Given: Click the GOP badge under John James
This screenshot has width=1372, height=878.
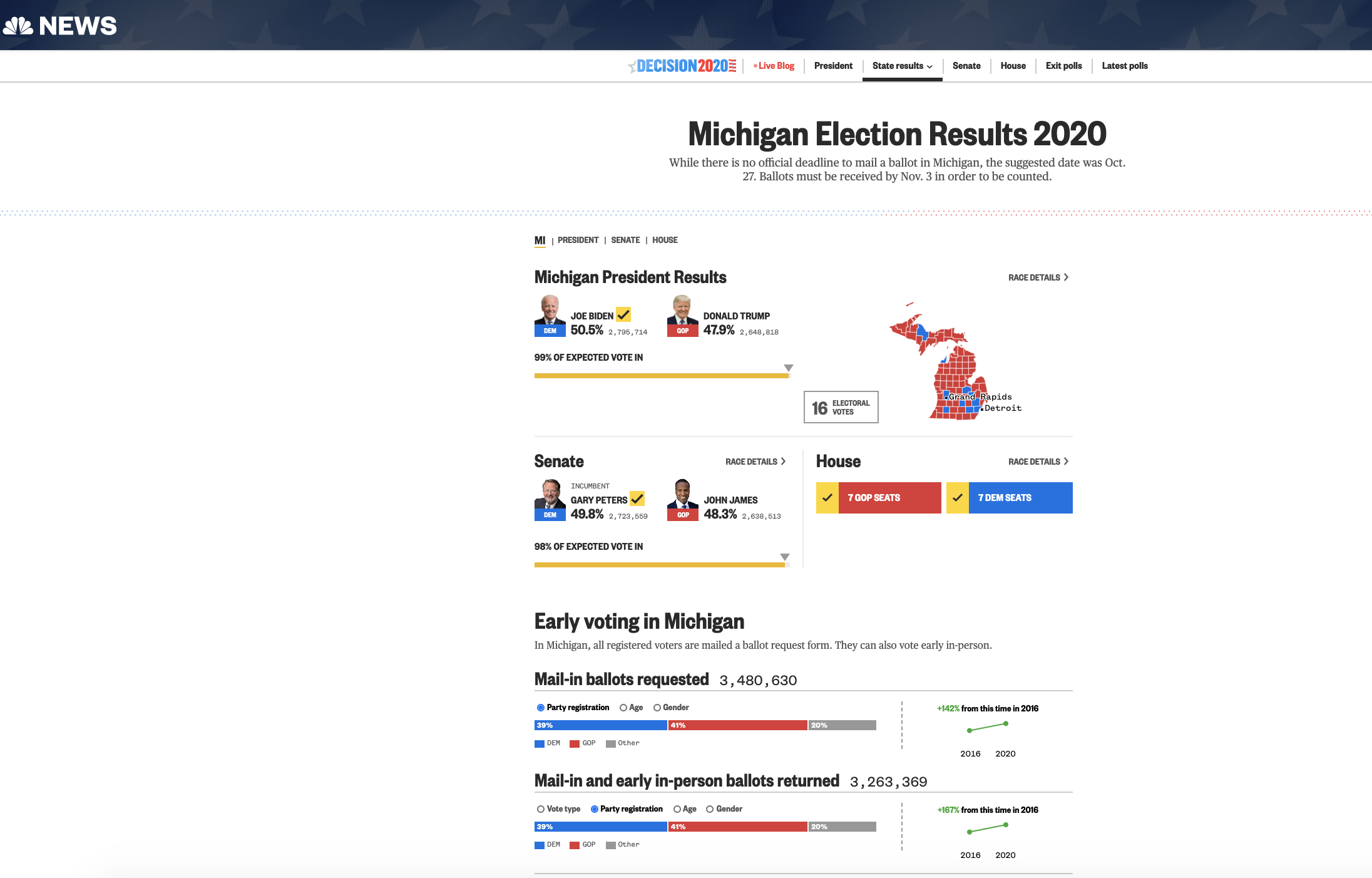Looking at the screenshot, I should pos(683,515).
